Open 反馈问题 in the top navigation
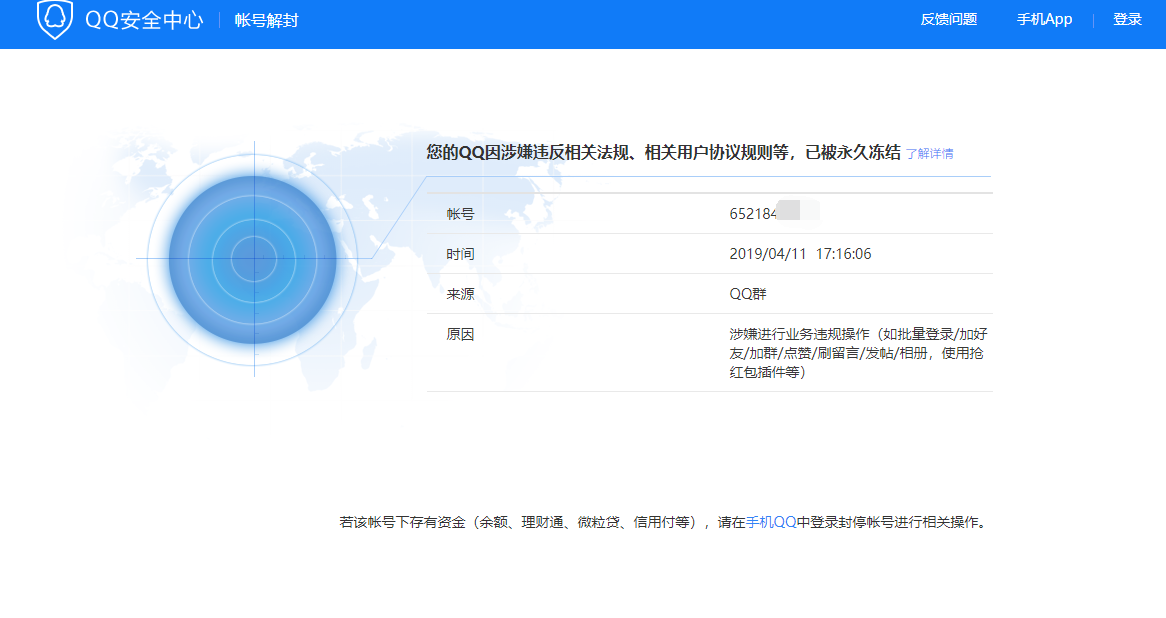 tap(948, 20)
